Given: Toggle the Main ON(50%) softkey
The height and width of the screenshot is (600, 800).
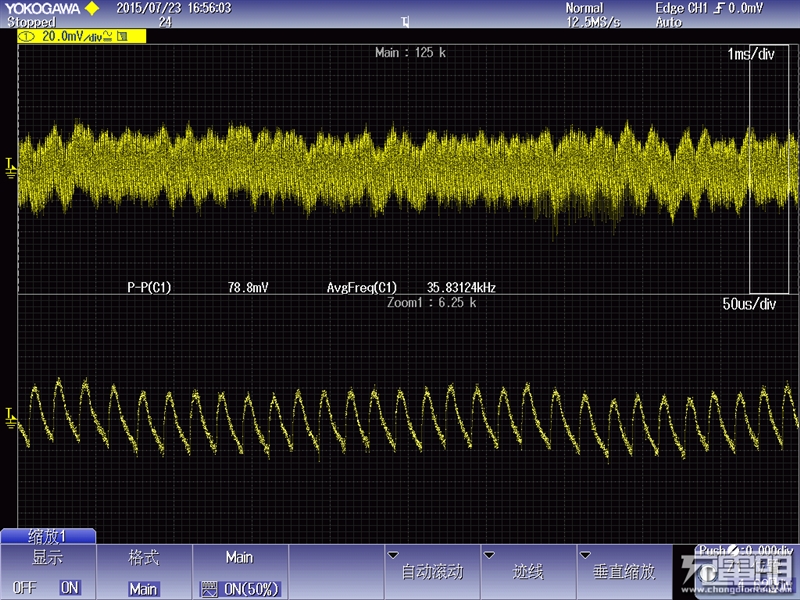Looking at the screenshot, I should point(240,572).
